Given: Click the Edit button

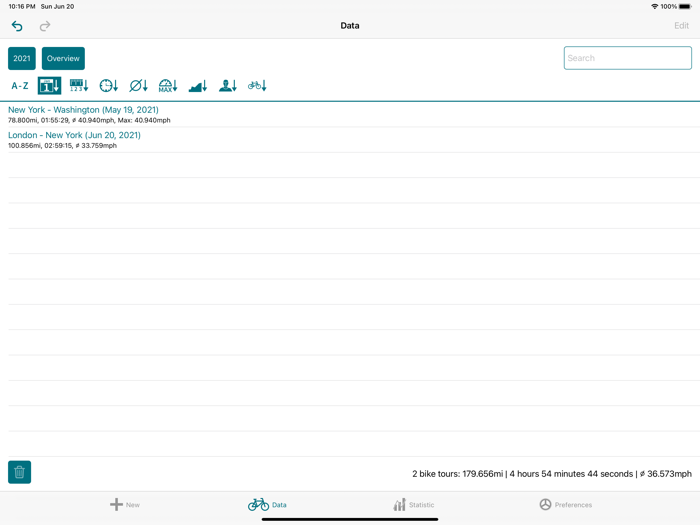Looking at the screenshot, I should point(681,26).
